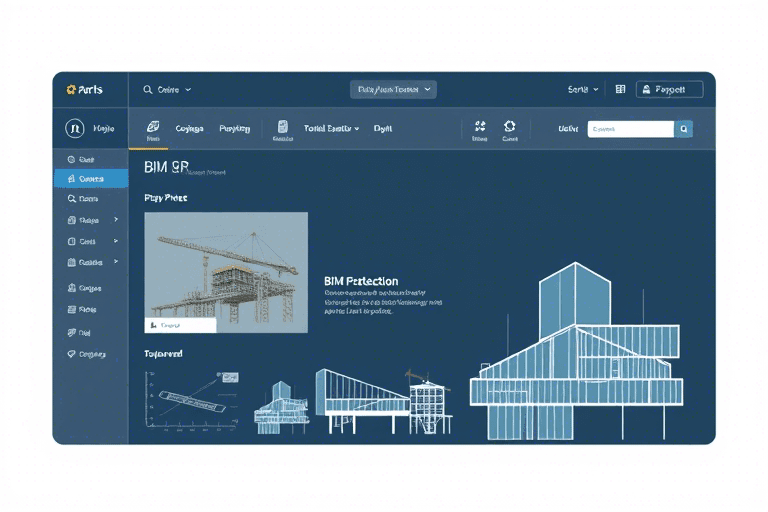Click the white label button on crane image
This screenshot has width=768, height=512.
[x=181, y=325]
